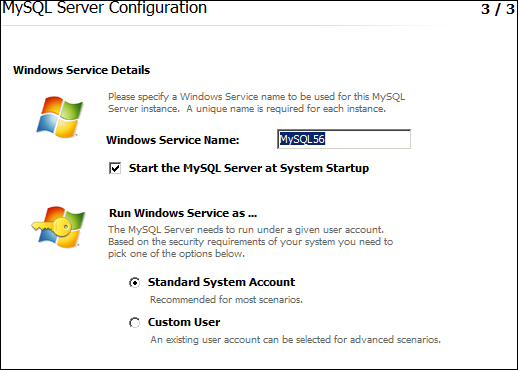Click the An existing user account description

295,340
